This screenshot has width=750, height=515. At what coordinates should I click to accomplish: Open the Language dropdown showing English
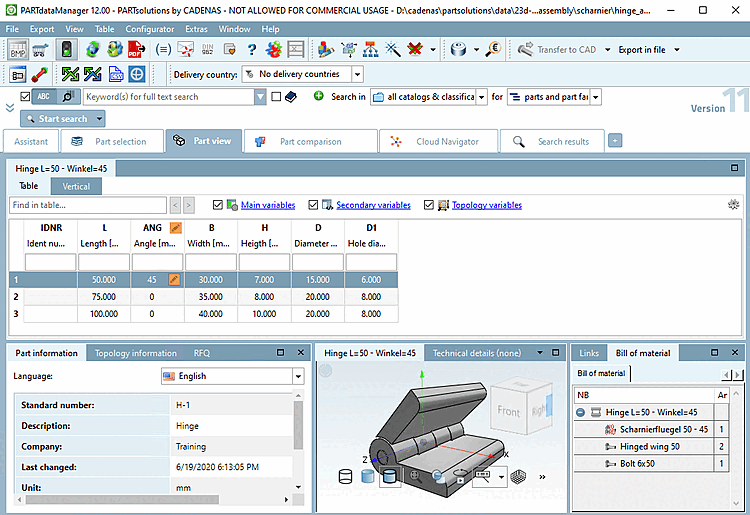coord(298,376)
